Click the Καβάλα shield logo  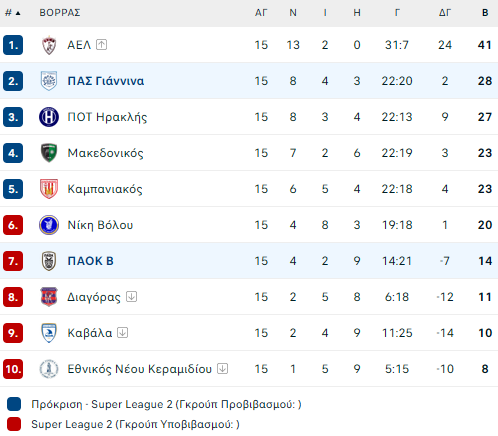click(49, 333)
